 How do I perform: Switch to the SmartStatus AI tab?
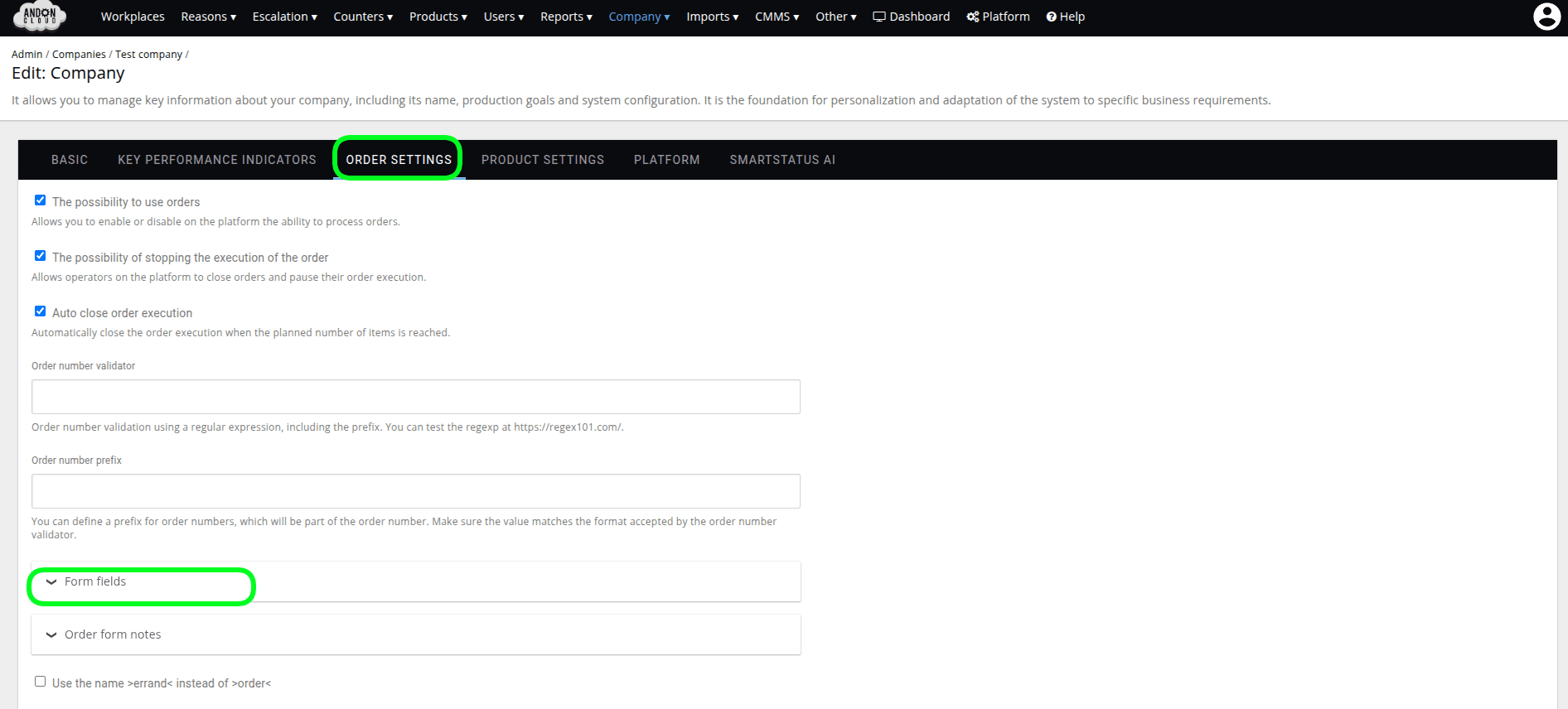coord(782,160)
